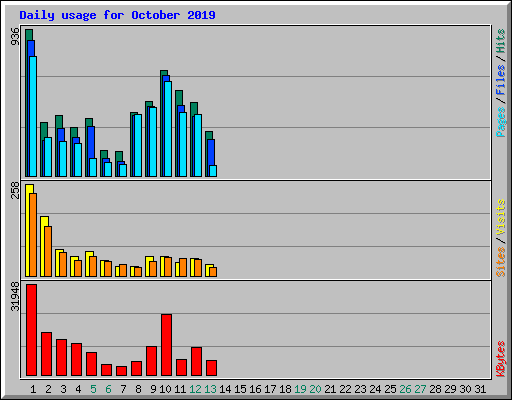Screen dimensions: 512x400
Task: Click the day 9 red KBytes bar
Action: pos(151,361)
